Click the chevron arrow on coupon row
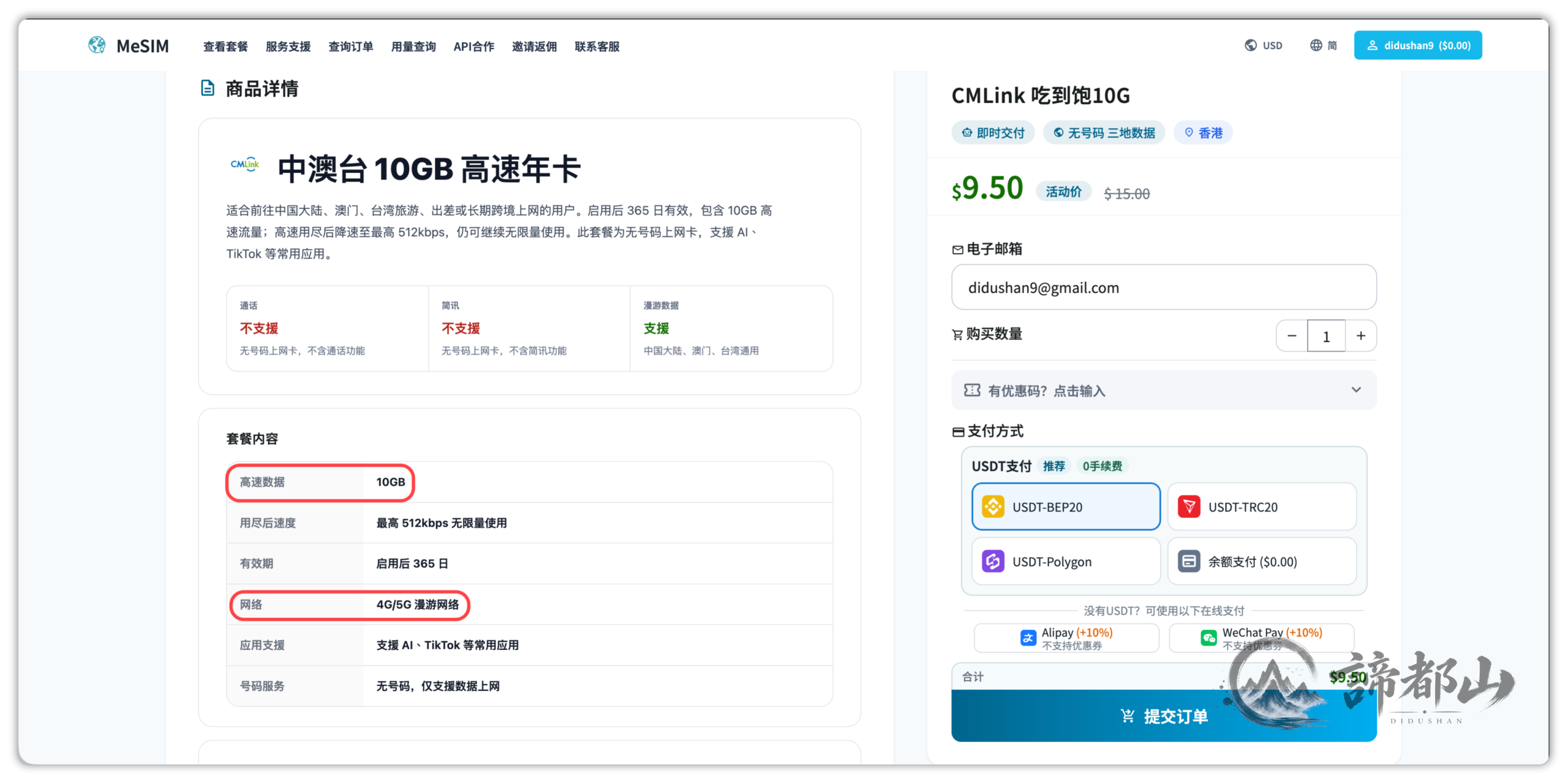1568x783 pixels. [1356, 390]
